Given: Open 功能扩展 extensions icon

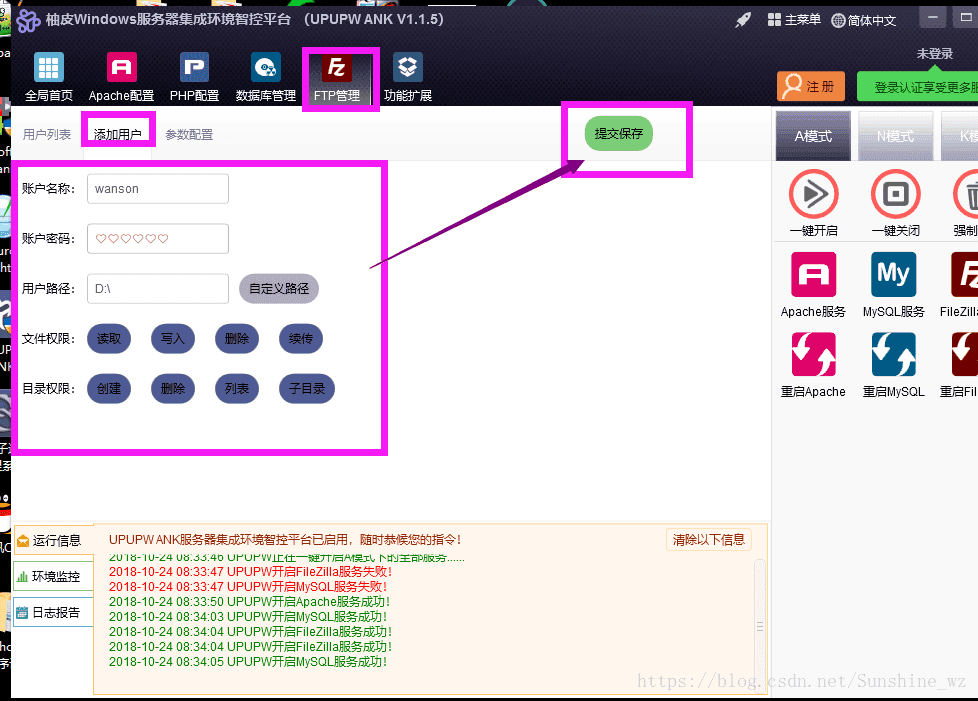Looking at the screenshot, I should (x=407, y=77).
